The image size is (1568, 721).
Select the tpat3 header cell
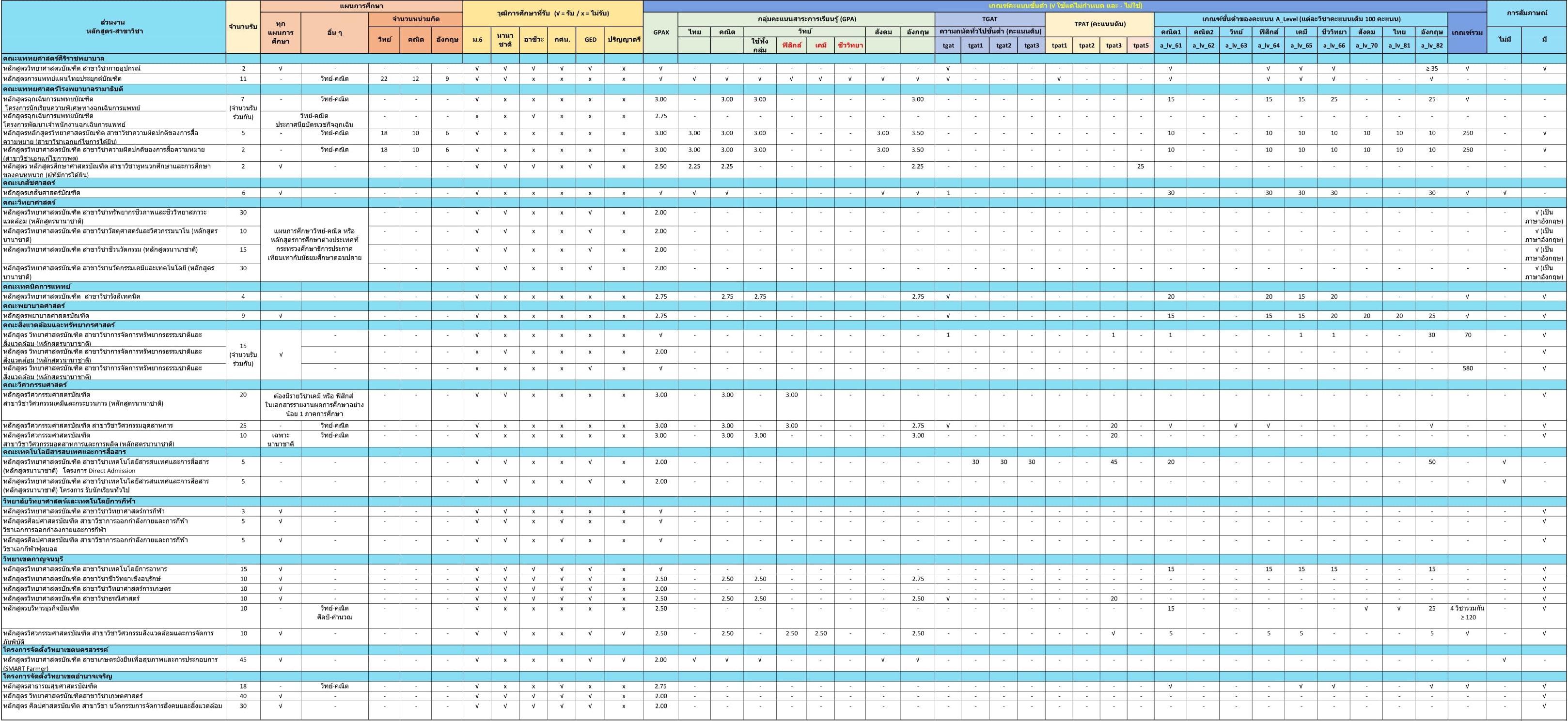click(x=1113, y=46)
